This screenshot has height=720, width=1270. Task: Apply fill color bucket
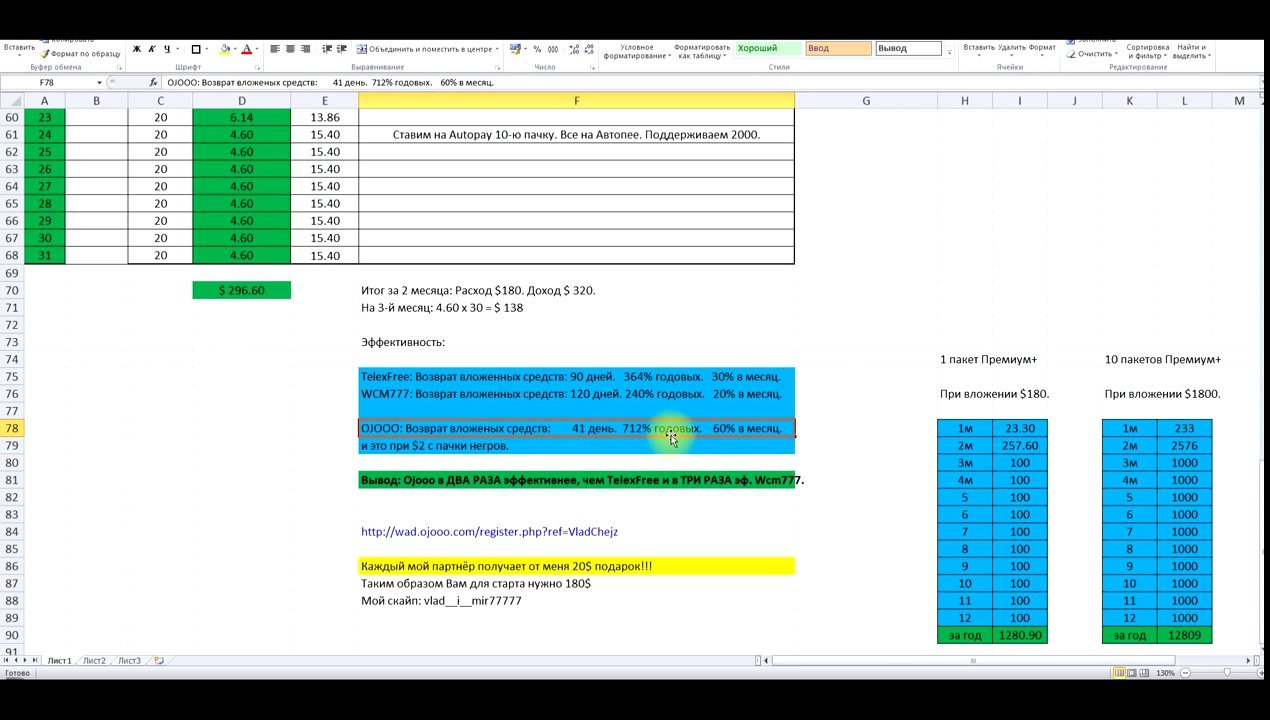point(225,49)
